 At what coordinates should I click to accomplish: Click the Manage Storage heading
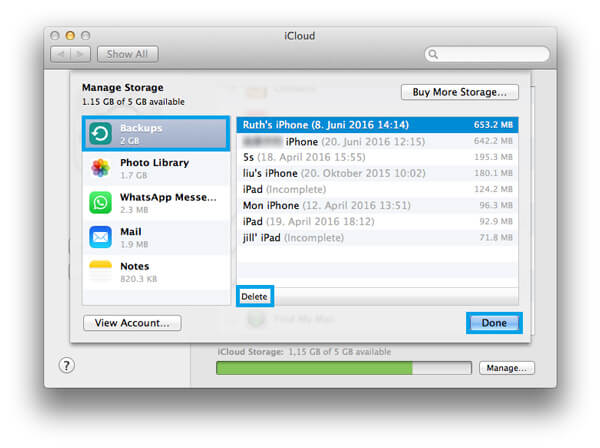(x=123, y=88)
